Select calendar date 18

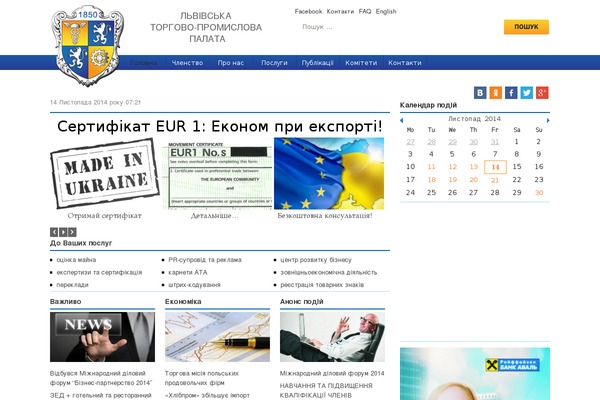coord(432,180)
